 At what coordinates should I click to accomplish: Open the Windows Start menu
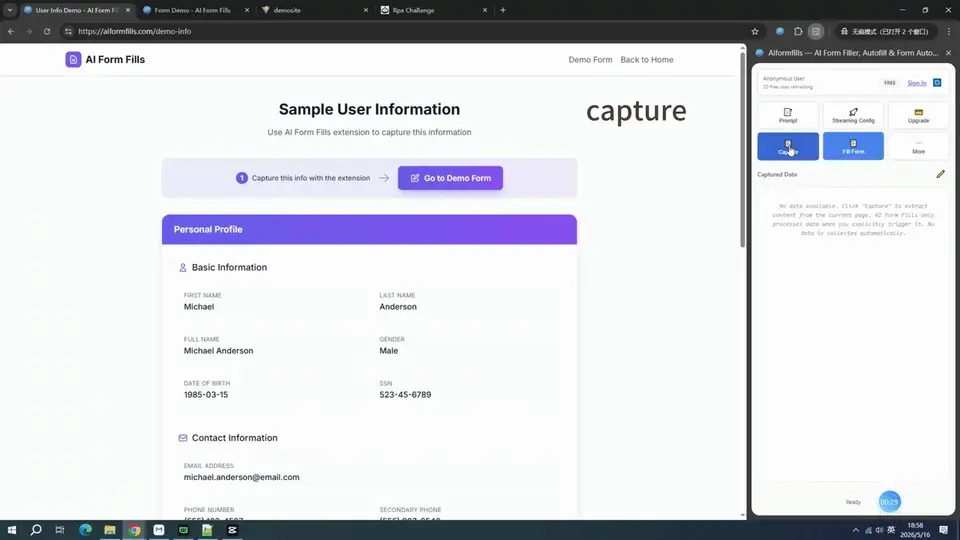[12, 530]
